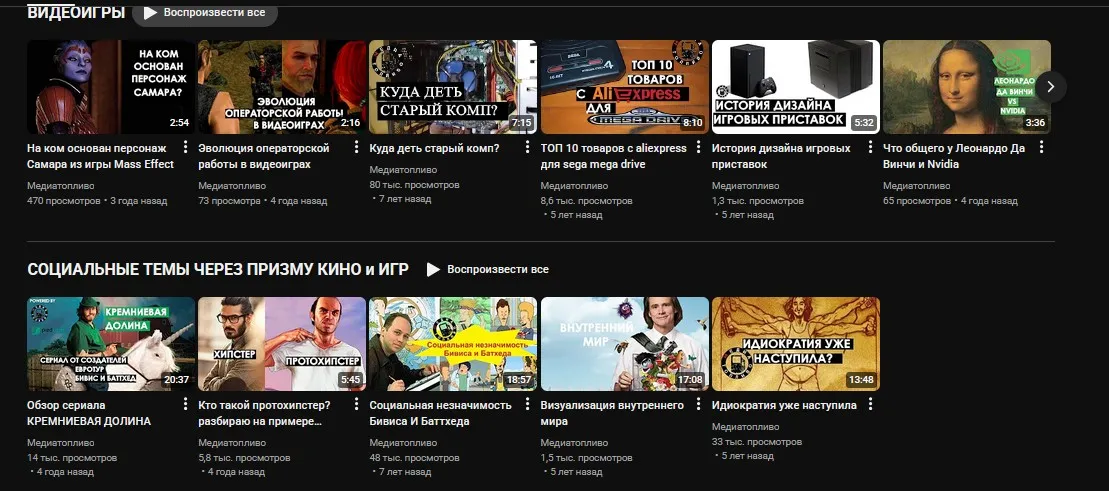Open the Куда деть старый комп thumbnail
This screenshot has height=491, width=1109.
[453, 87]
